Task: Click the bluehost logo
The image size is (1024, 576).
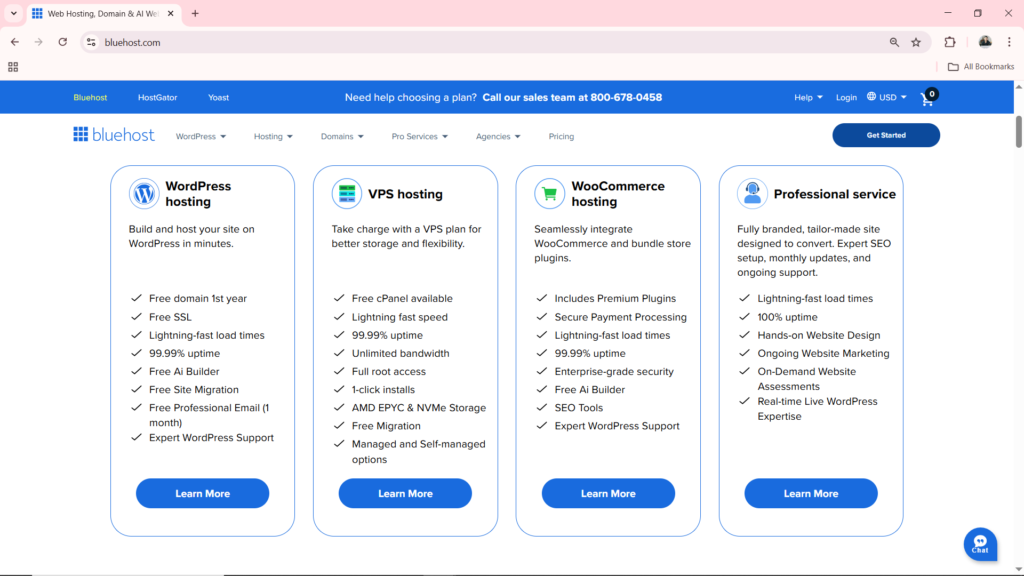Action: pyautogui.click(x=112, y=134)
